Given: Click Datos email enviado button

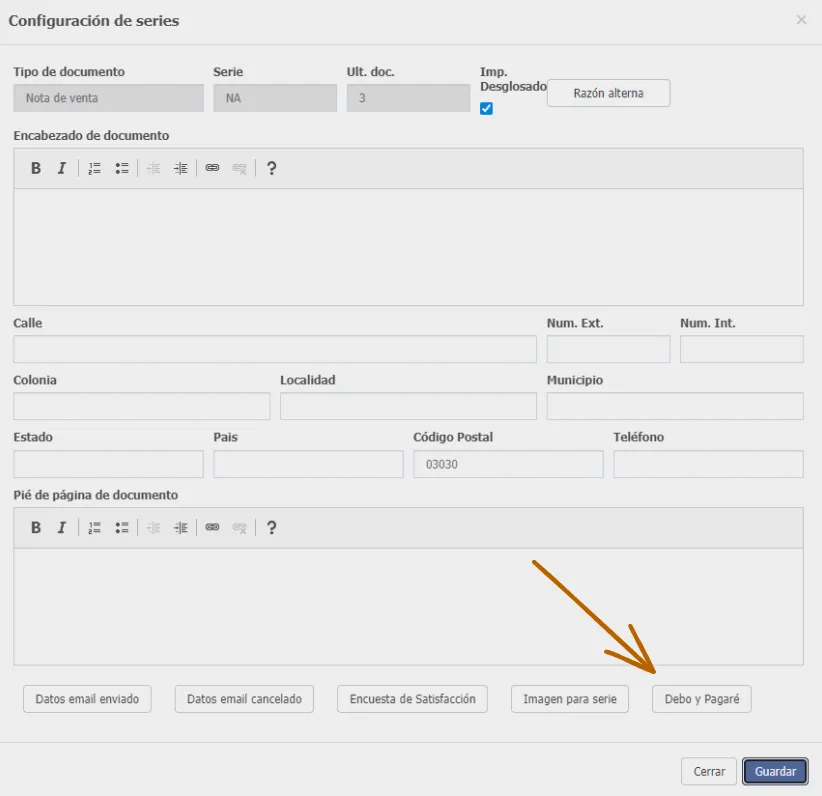Looking at the screenshot, I should click(x=87, y=699).
